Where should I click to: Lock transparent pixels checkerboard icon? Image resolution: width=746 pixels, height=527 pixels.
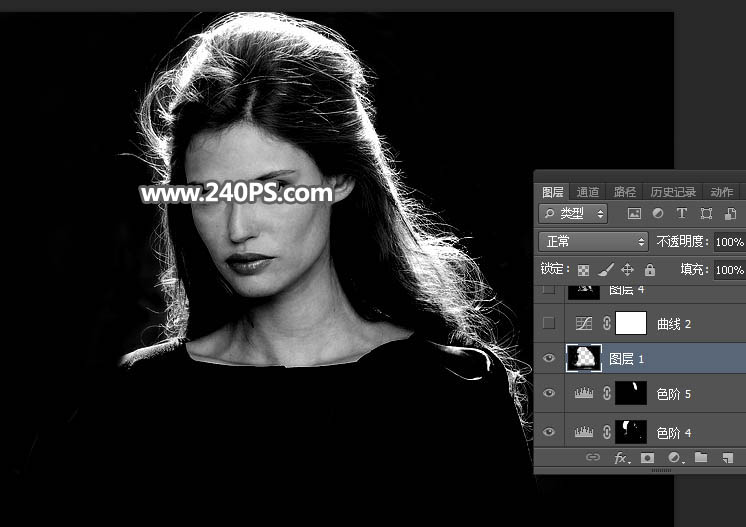pos(583,270)
